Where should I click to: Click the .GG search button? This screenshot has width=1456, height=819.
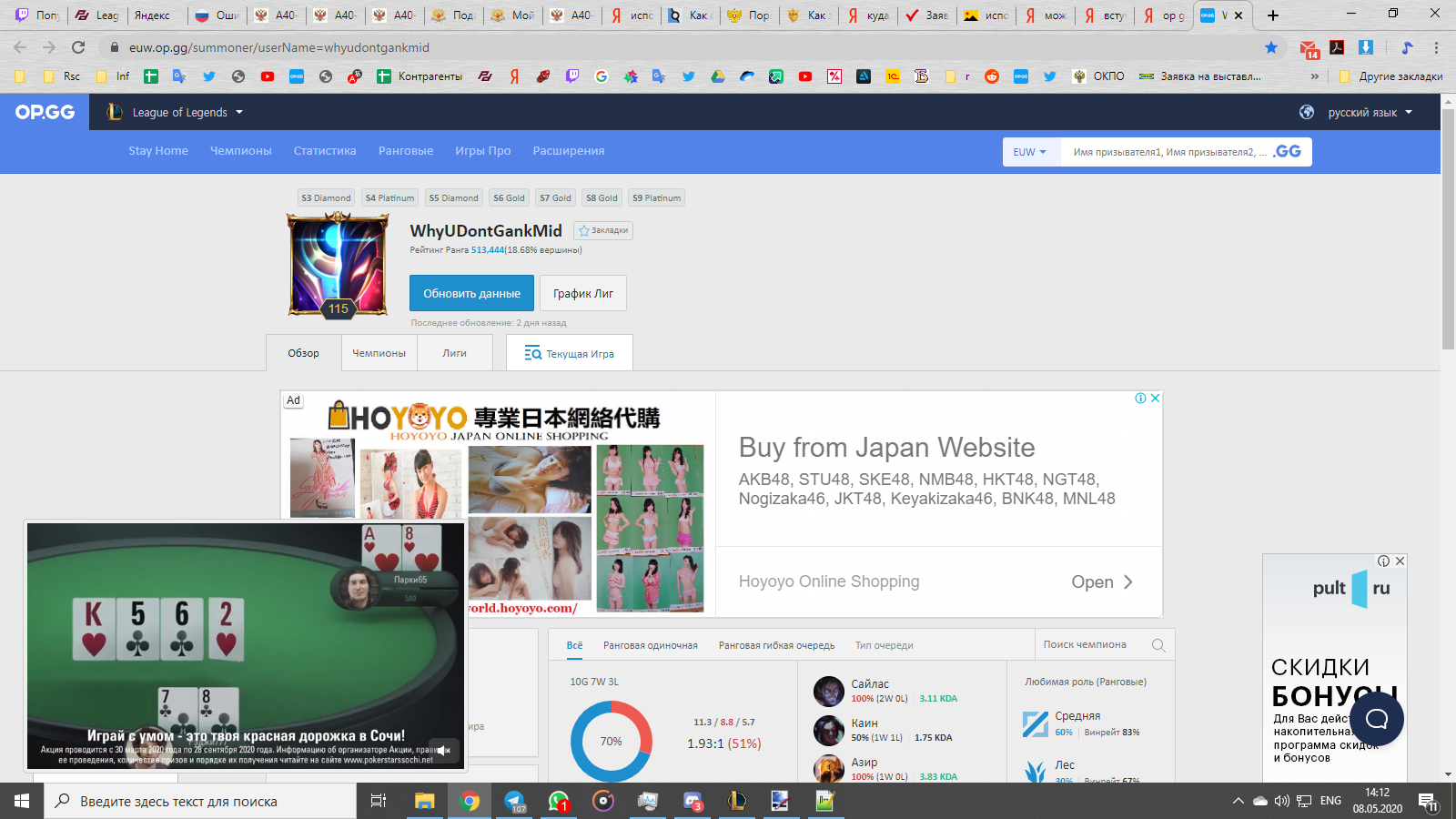pos(1285,152)
